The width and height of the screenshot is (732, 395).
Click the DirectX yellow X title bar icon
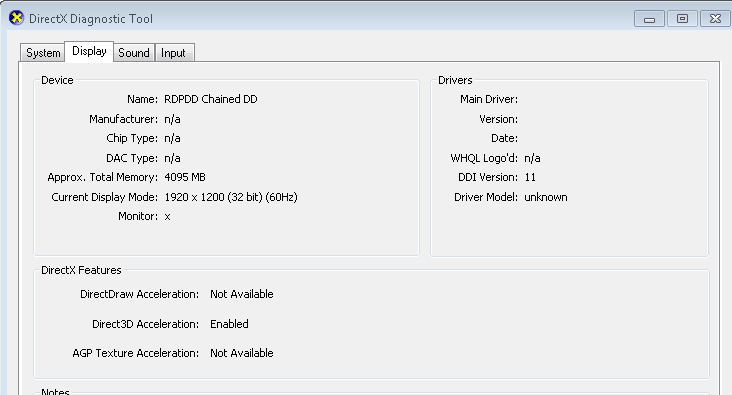pyautogui.click(x=16, y=18)
